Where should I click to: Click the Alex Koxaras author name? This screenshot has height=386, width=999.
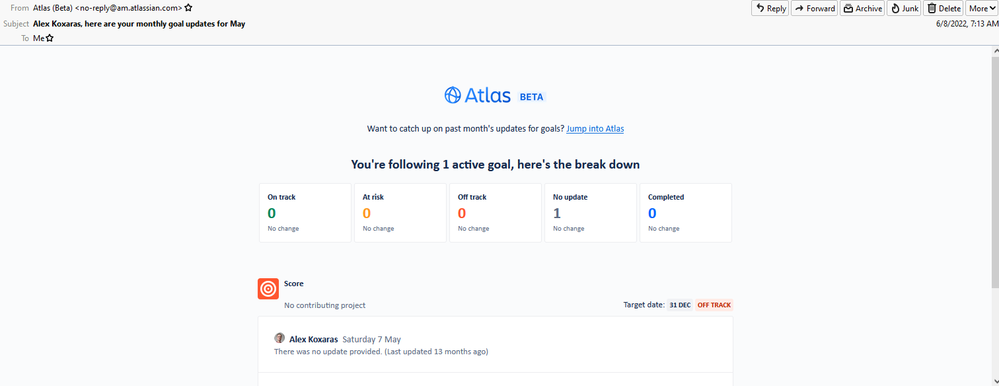[313, 339]
